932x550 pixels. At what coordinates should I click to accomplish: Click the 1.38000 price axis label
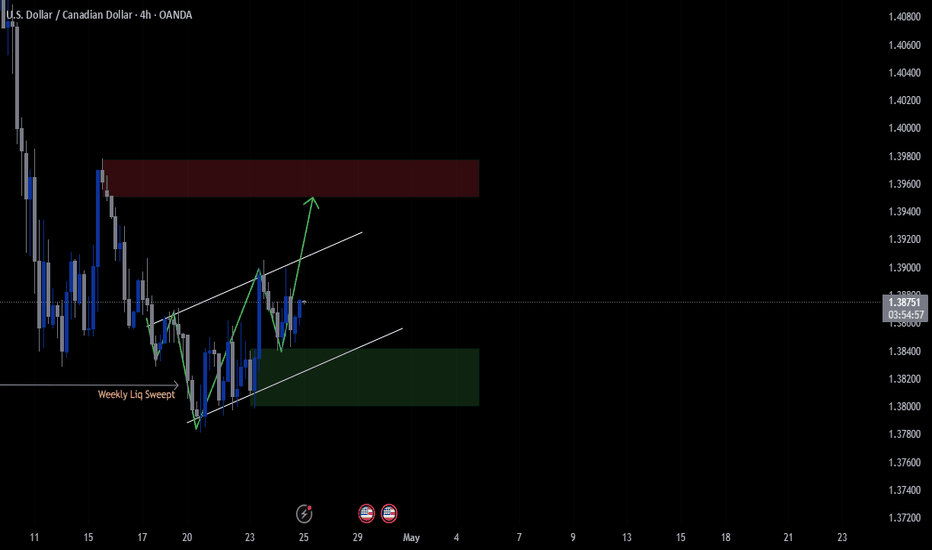click(x=904, y=407)
